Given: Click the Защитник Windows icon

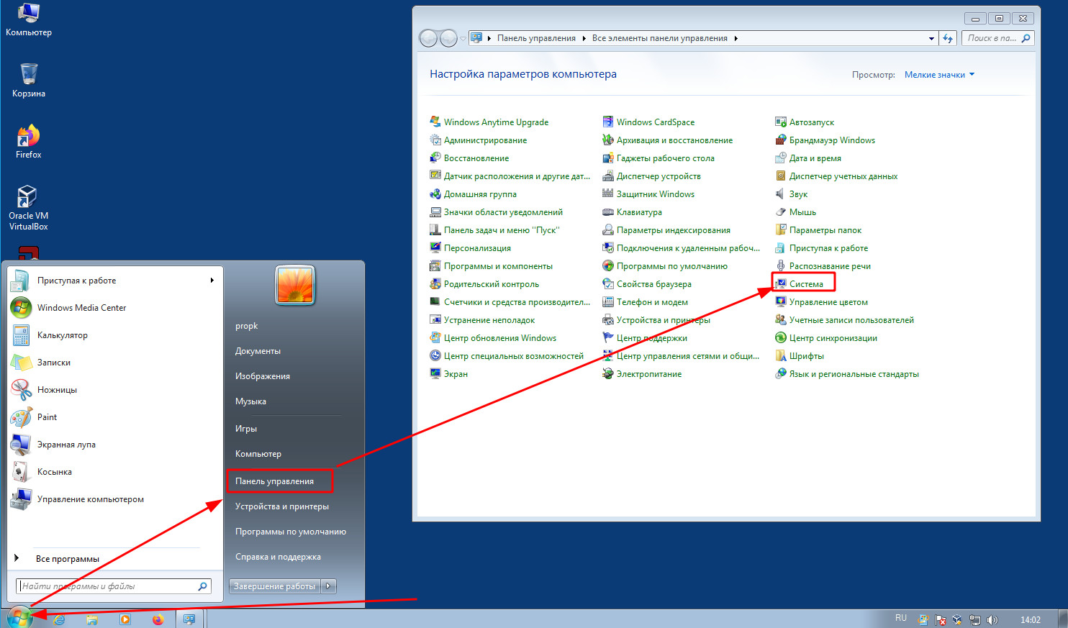Looking at the screenshot, I should tap(608, 194).
